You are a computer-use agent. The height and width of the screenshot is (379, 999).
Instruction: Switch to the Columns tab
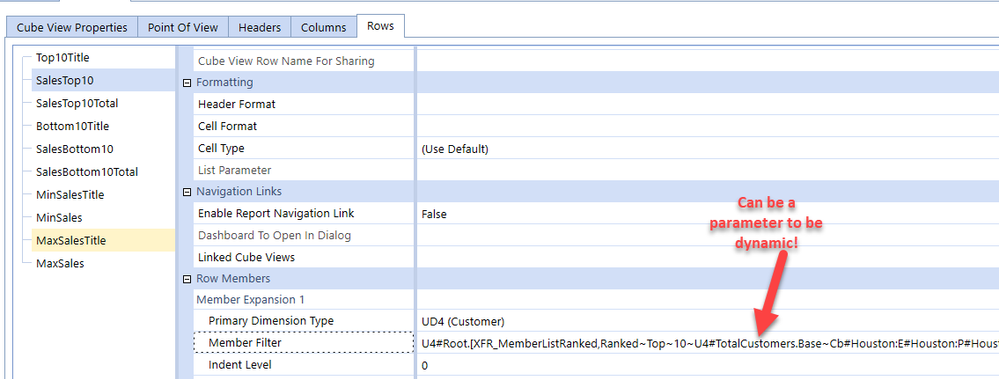click(324, 27)
